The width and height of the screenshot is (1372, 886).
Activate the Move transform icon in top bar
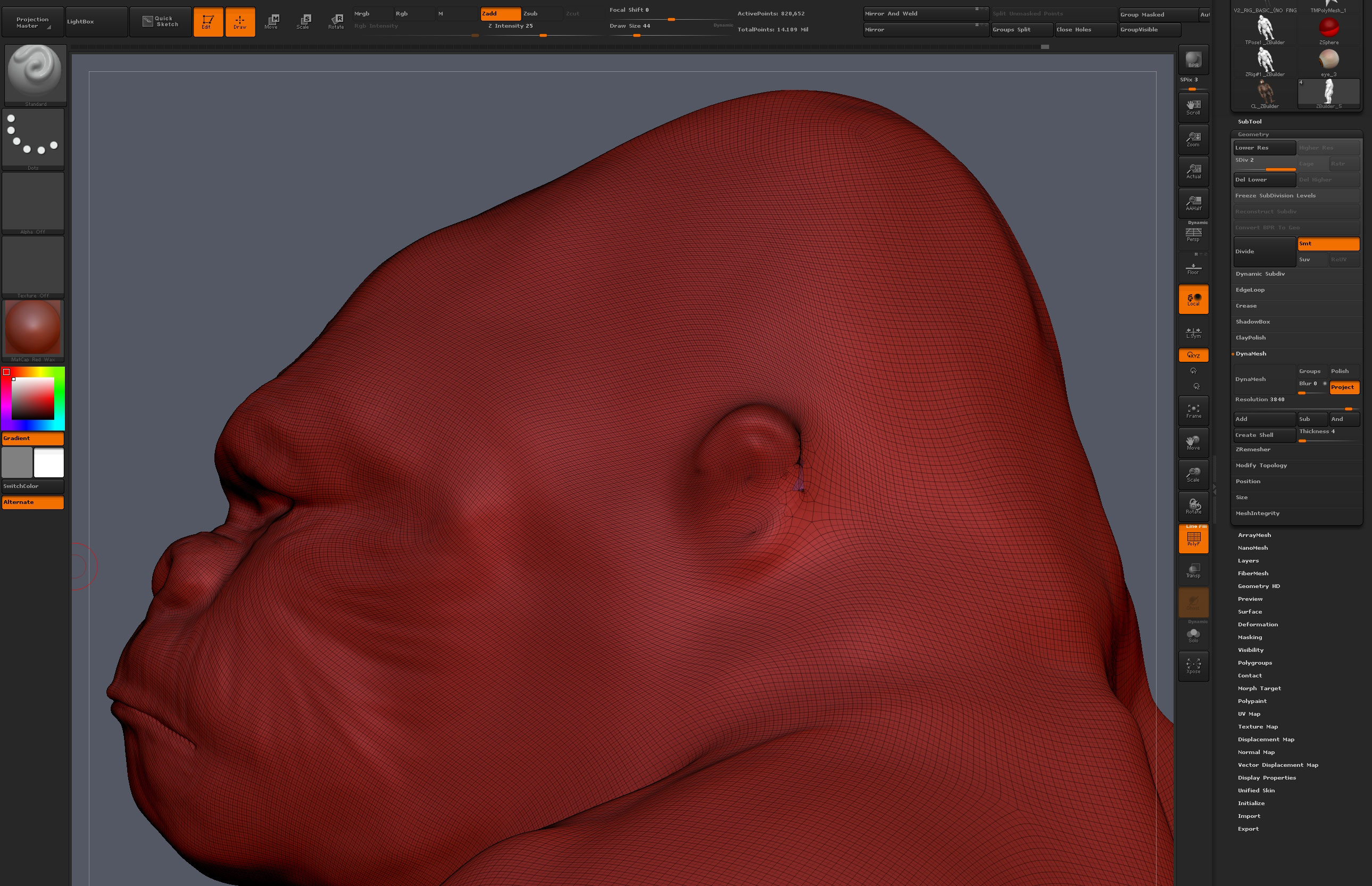coord(271,22)
